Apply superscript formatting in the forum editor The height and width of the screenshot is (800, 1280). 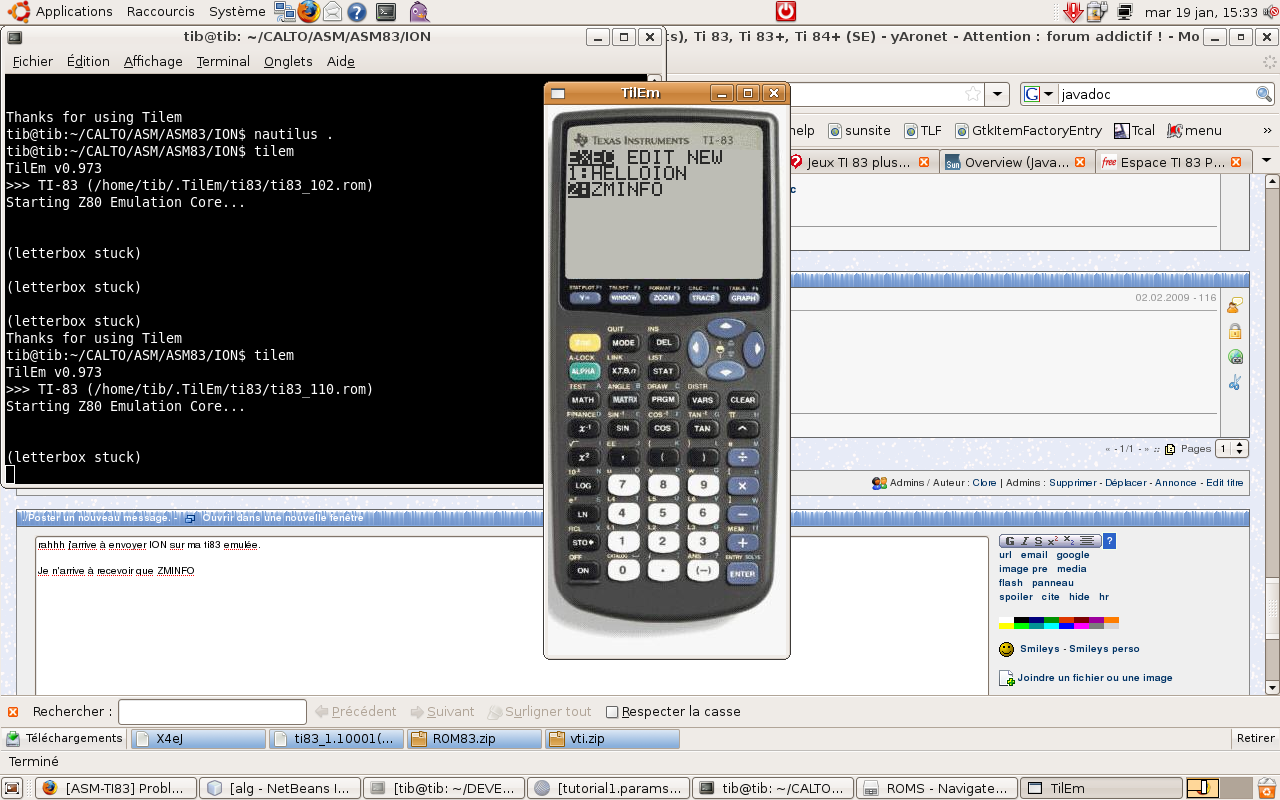[1052, 541]
